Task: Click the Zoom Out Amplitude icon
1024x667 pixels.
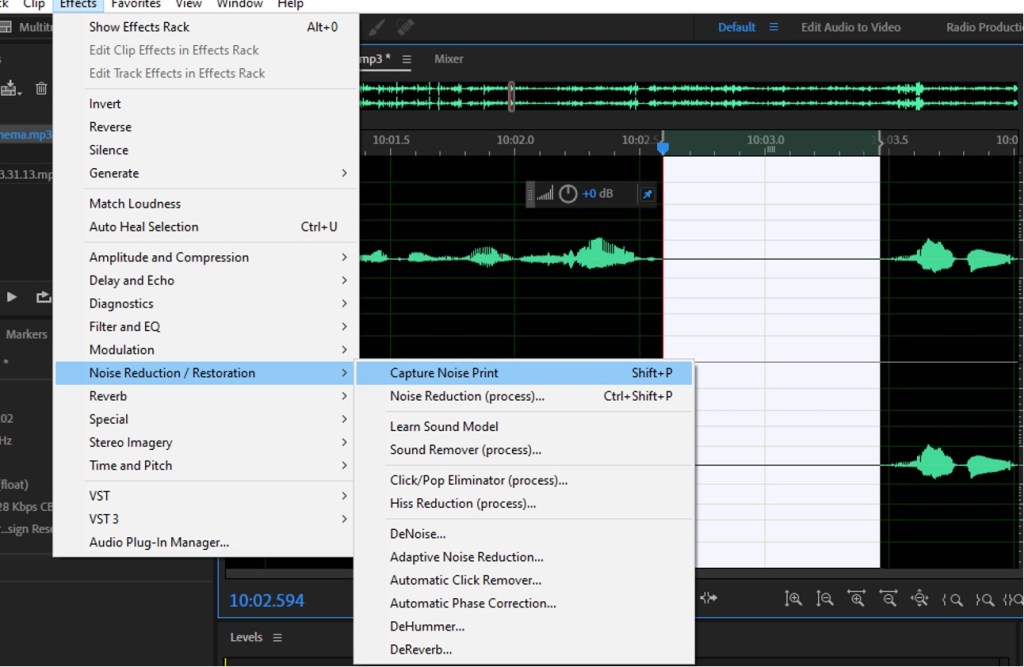Action: point(825,599)
